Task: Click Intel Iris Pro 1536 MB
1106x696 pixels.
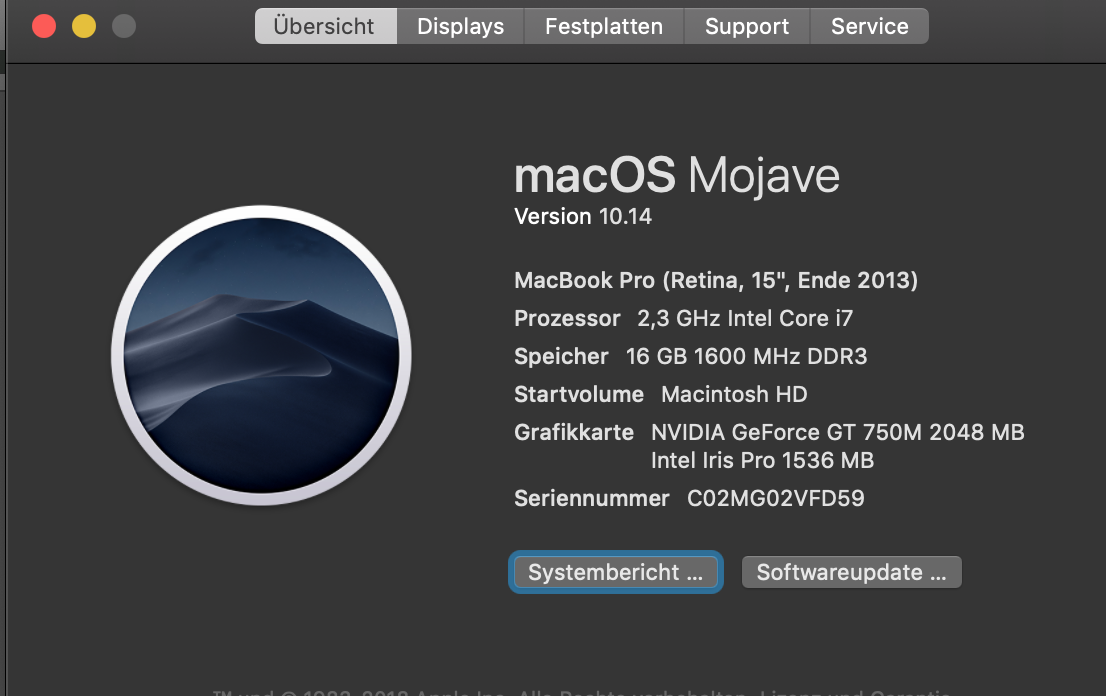Action: pos(762,460)
